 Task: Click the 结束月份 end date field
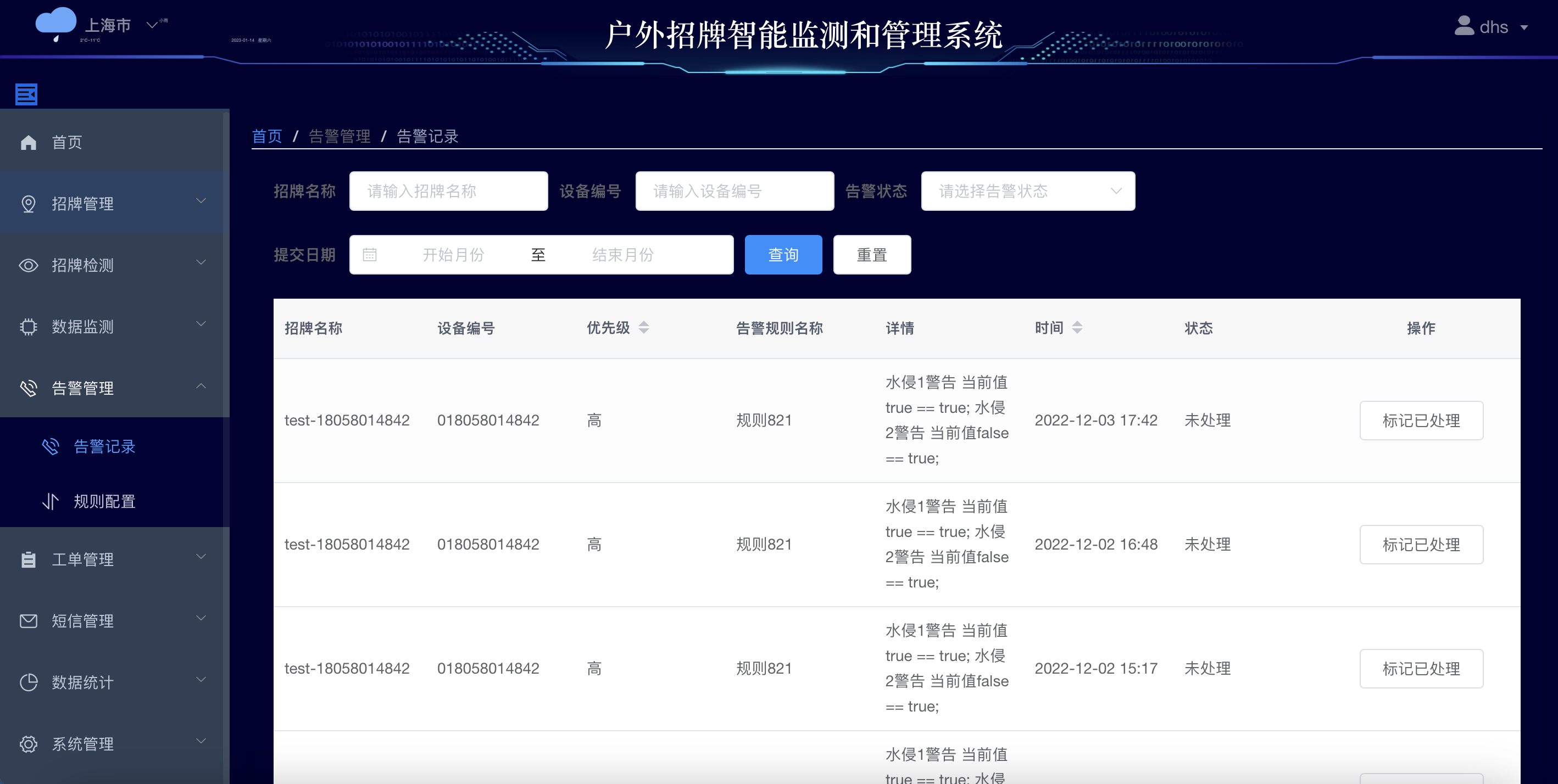click(x=623, y=255)
